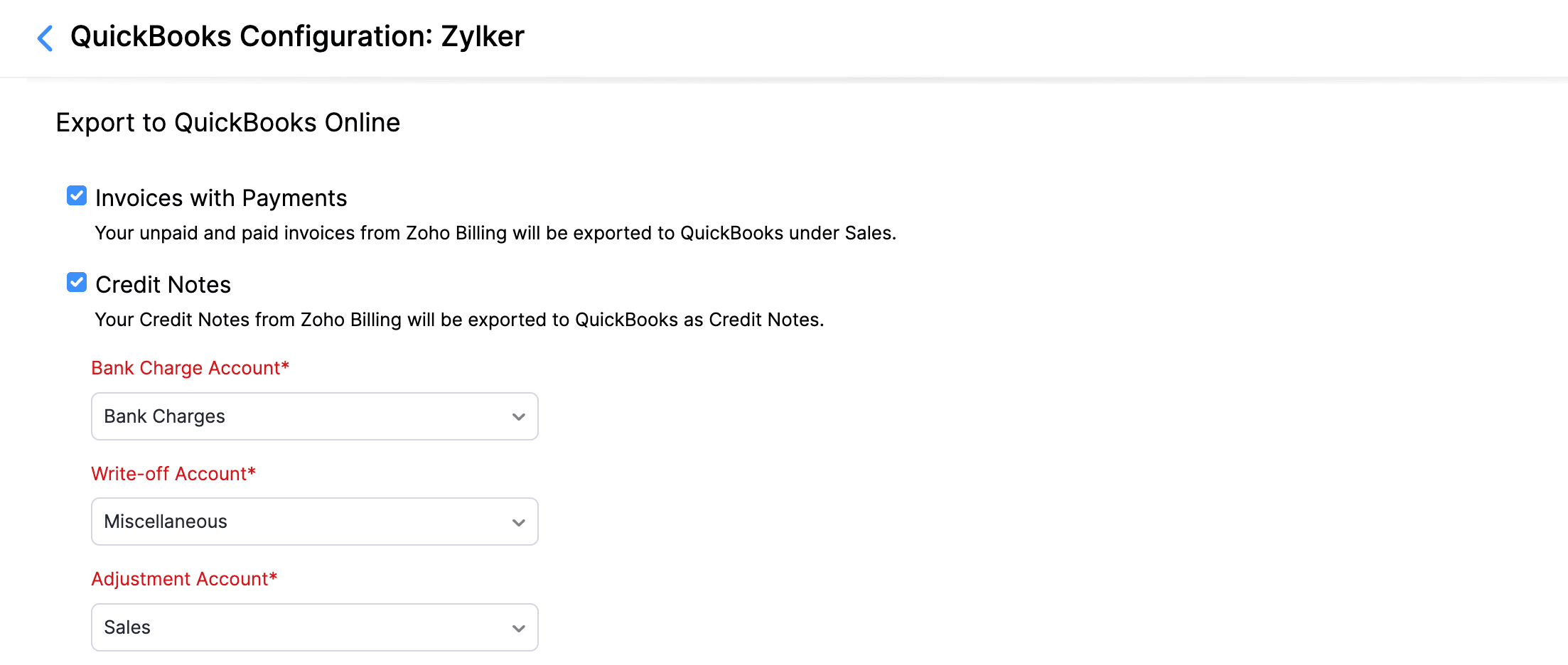Select the Sales value in Adjustment Account
The image size is (1568, 665).
127,627
